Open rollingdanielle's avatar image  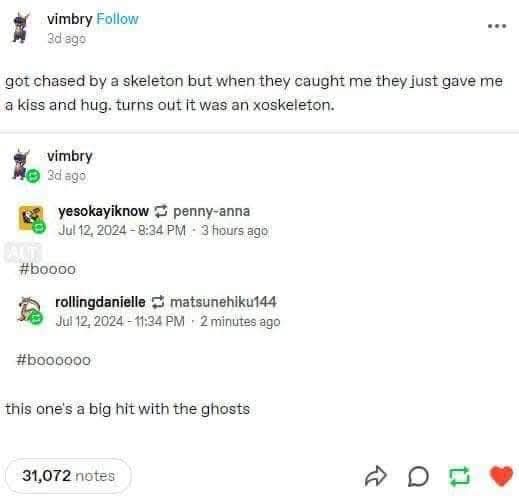29,310
